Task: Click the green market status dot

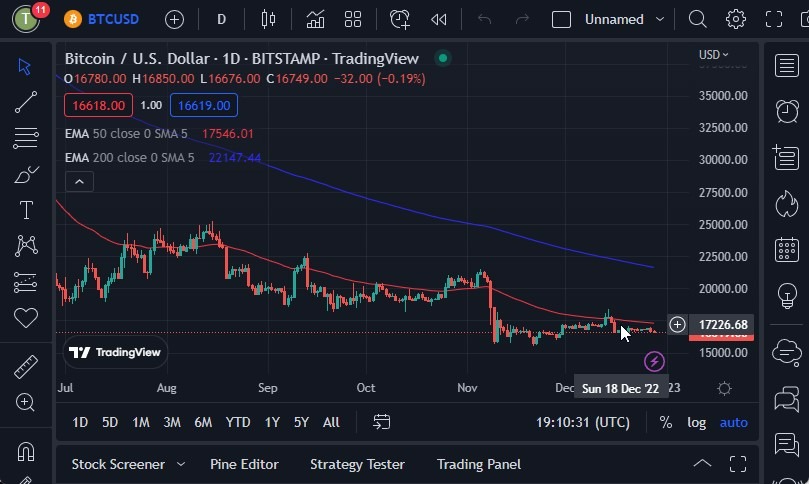Action: coord(443,58)
